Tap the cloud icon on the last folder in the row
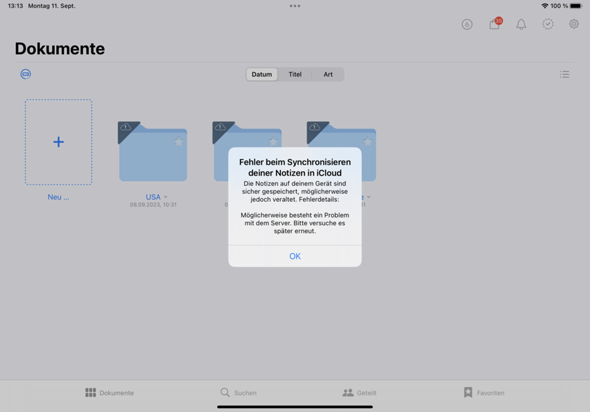This screenshot has height=412, width=590. 314,128
